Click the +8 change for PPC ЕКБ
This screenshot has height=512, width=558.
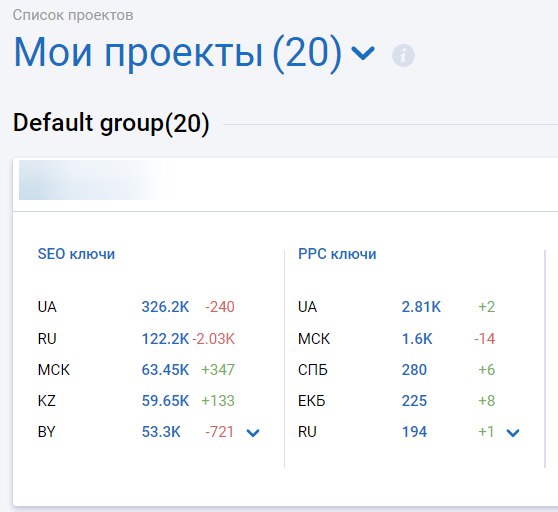486,401
